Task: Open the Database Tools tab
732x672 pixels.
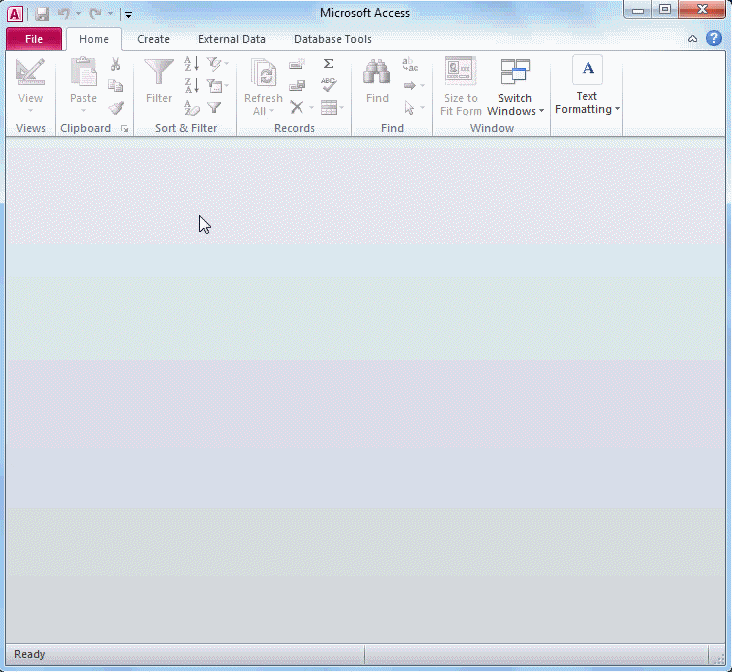Action: tap(333, 39)
